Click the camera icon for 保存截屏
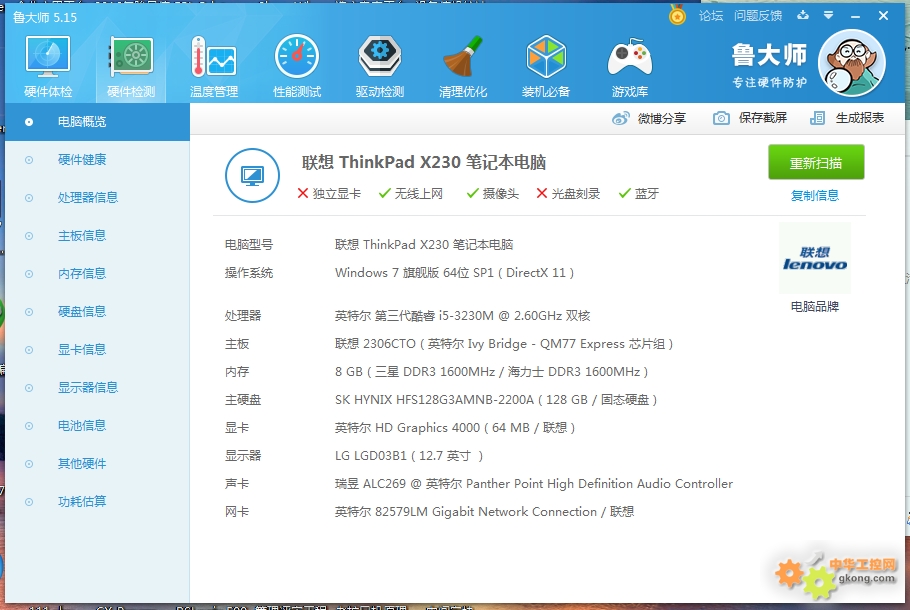 click(x=721, y=118)
